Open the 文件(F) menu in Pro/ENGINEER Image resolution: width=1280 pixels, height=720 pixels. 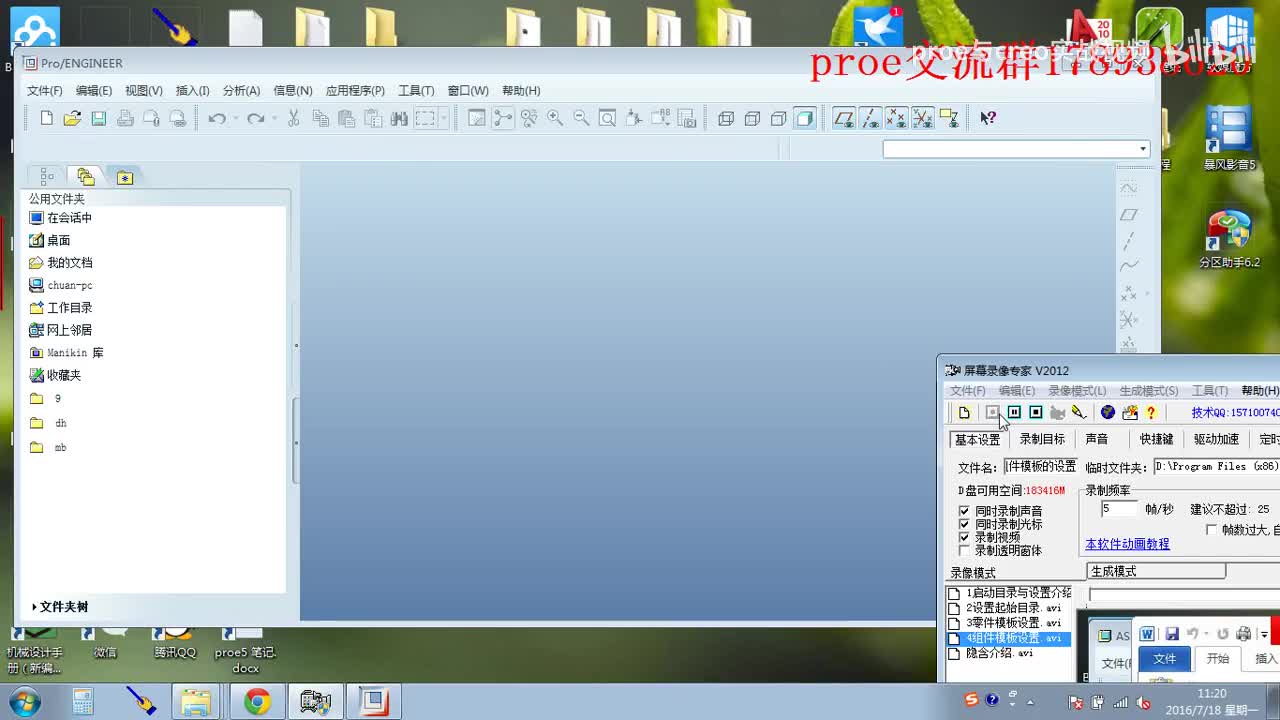(45, 91)
